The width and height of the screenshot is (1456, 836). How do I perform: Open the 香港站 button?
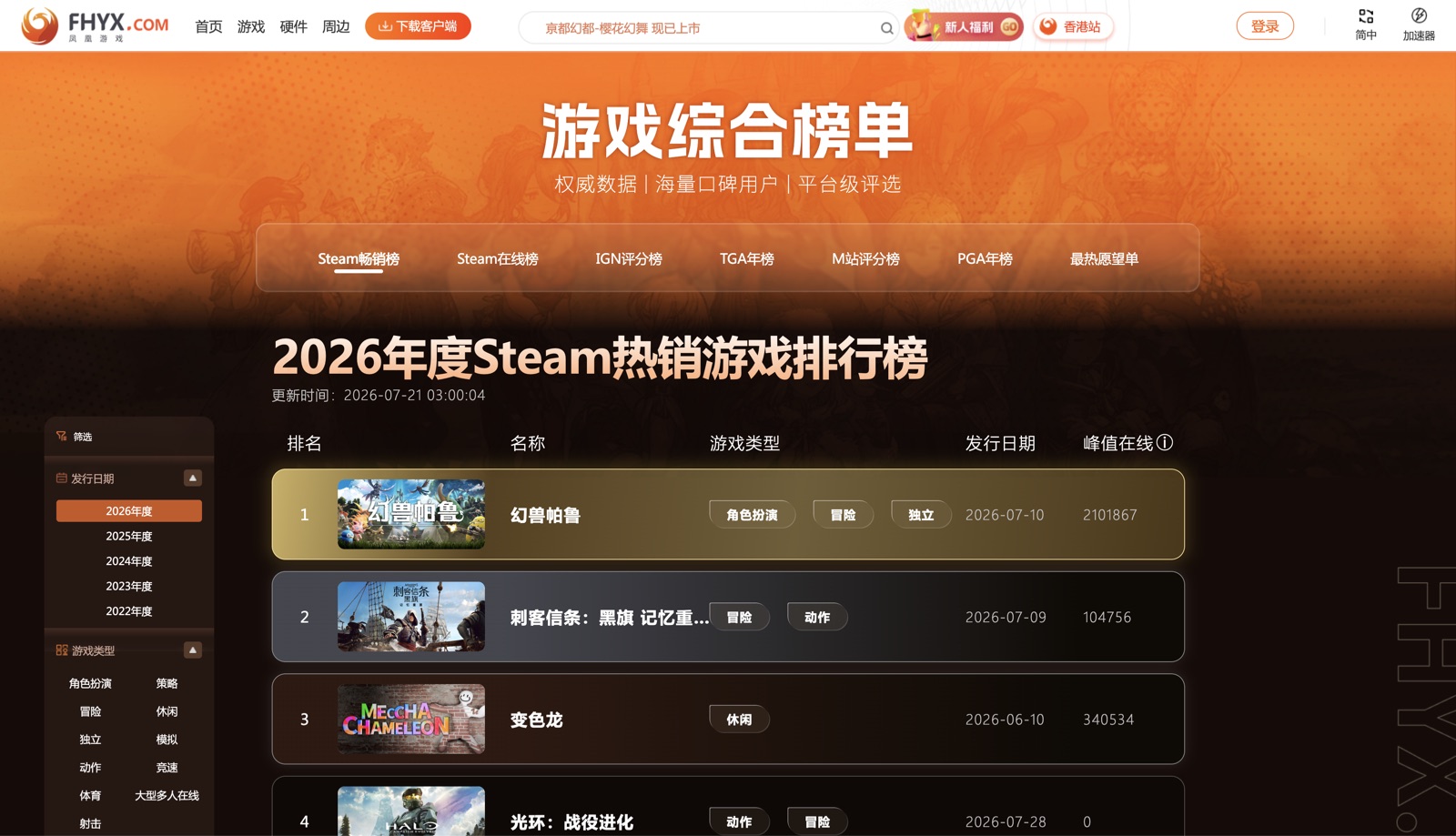point(1073,26)
